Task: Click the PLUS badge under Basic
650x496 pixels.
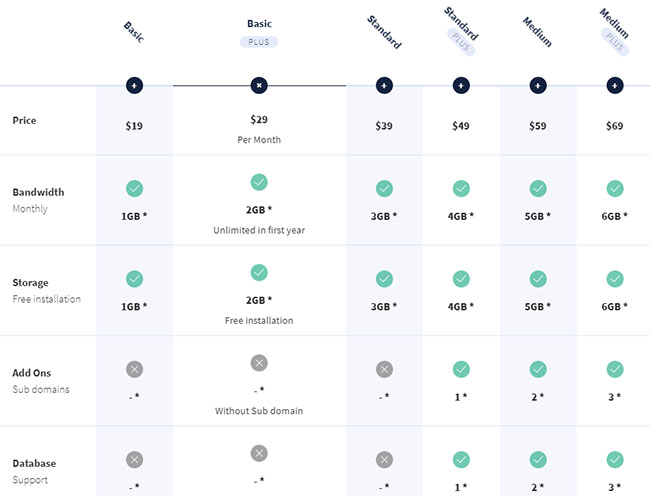Action: [x=259, y=42]
